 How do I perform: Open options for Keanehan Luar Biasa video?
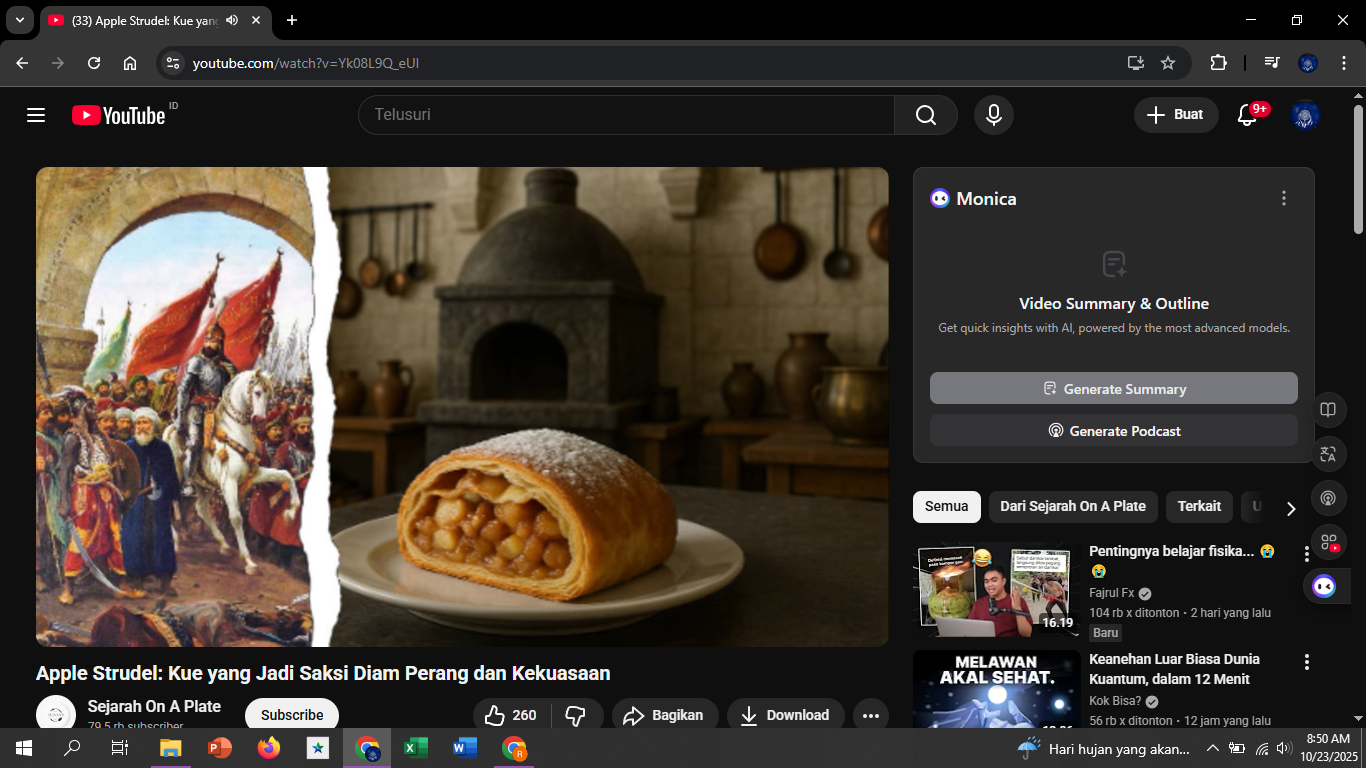(1306, 662)
